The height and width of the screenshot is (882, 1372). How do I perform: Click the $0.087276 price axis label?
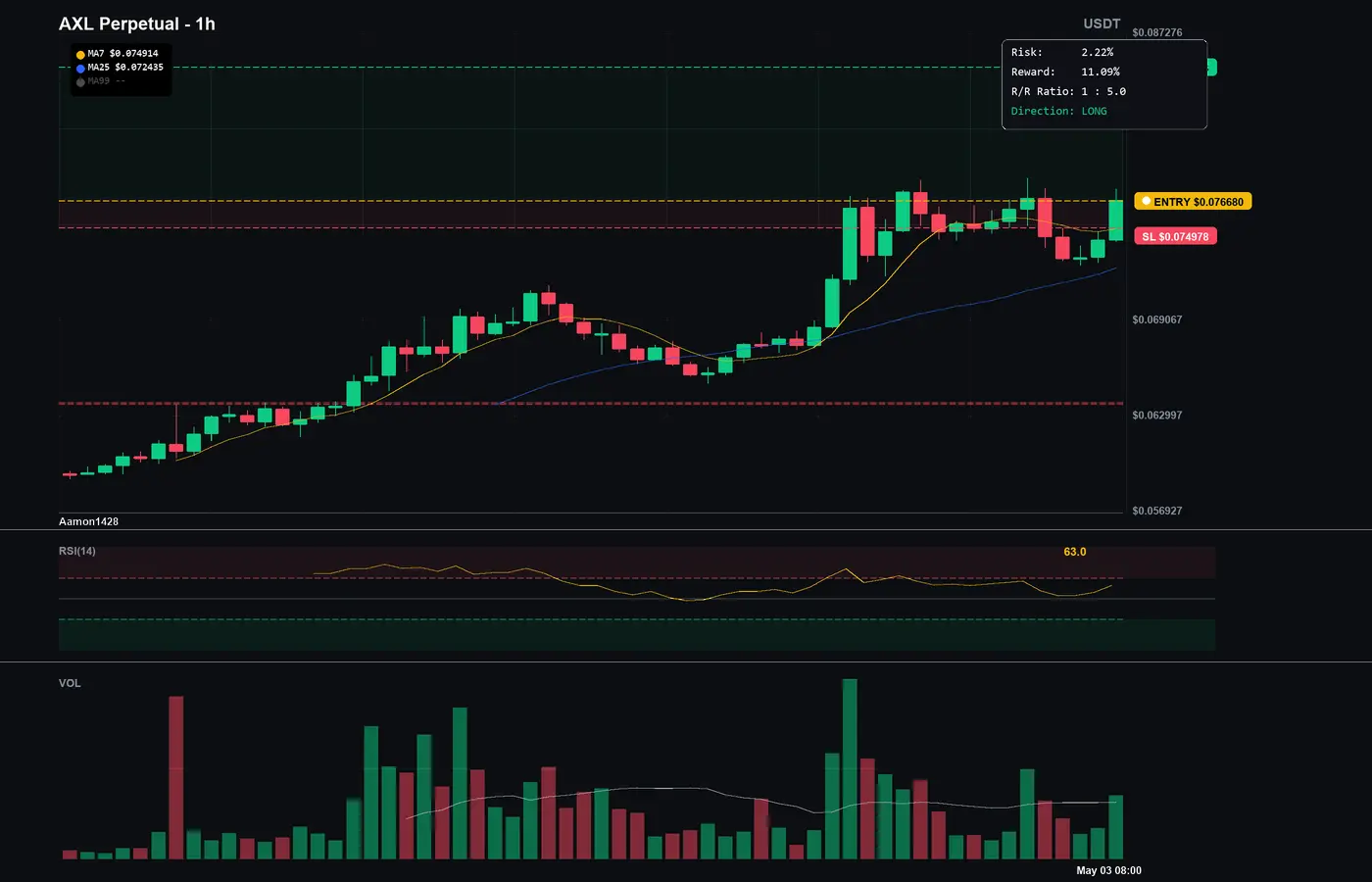coord(1156,32)
